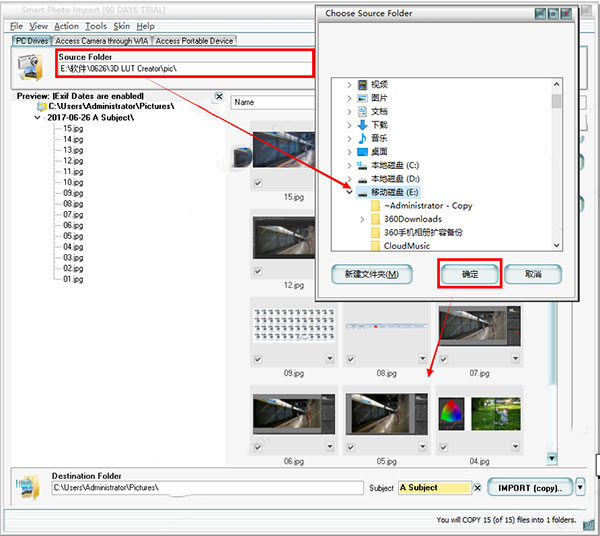Select the Pictures (图片) library icon
The height and width of the screenshot is (536, 600).
point(362,98)
